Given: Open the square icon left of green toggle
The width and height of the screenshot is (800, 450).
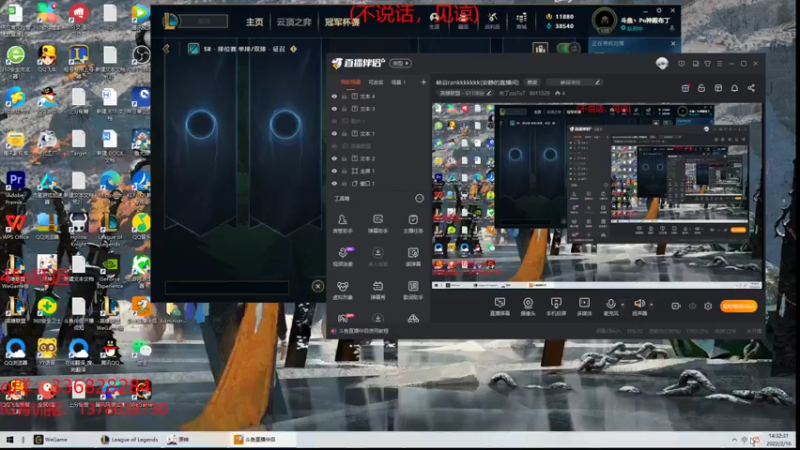Looking at the screenshot, I should (x=540, y=48).
